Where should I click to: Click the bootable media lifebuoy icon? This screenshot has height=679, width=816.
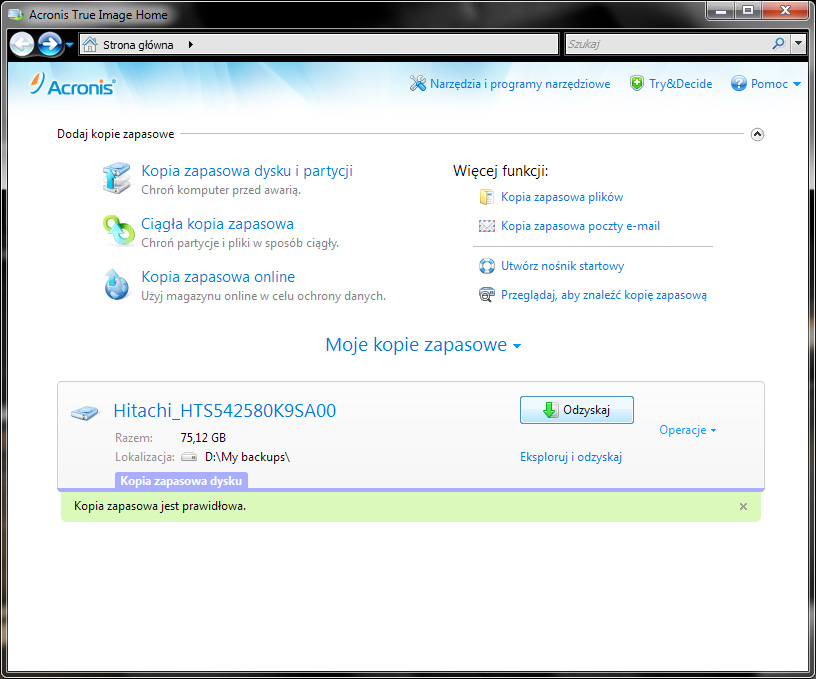pos(487,266)
